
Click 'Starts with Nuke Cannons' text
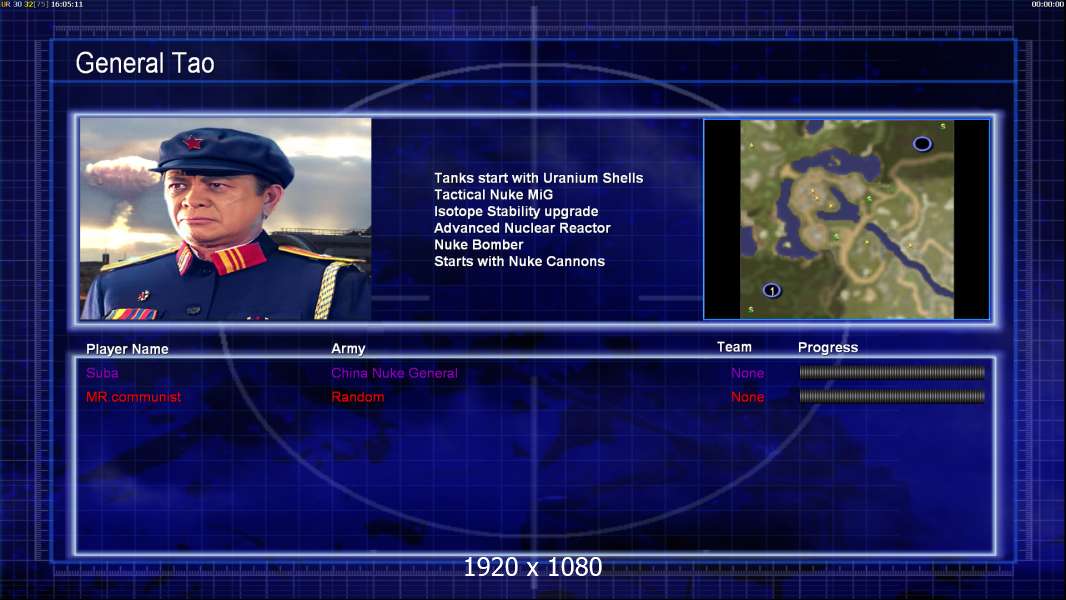[x=519, y=261]
